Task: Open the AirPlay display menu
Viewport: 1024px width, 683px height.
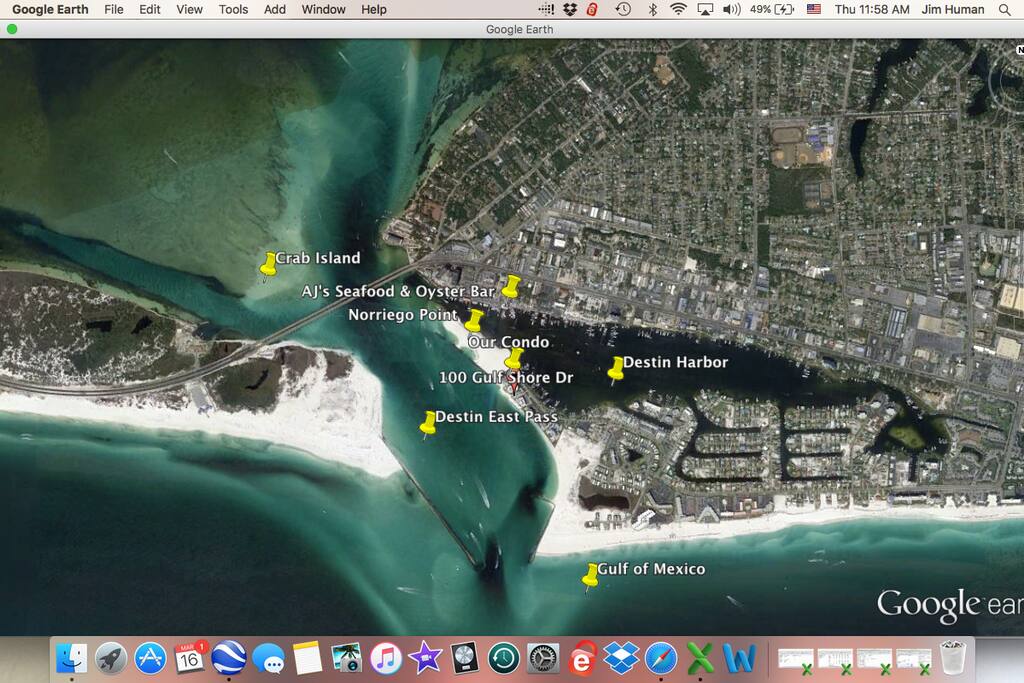Action: (x=705, y=9)
